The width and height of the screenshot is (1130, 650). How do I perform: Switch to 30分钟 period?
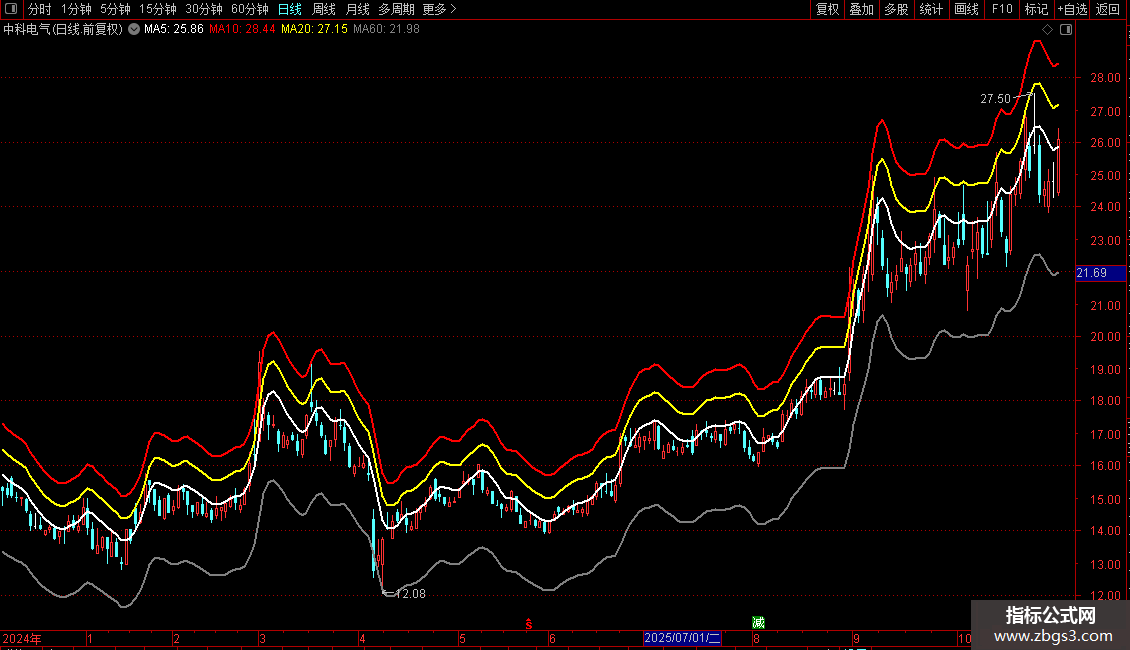[204, 9]
